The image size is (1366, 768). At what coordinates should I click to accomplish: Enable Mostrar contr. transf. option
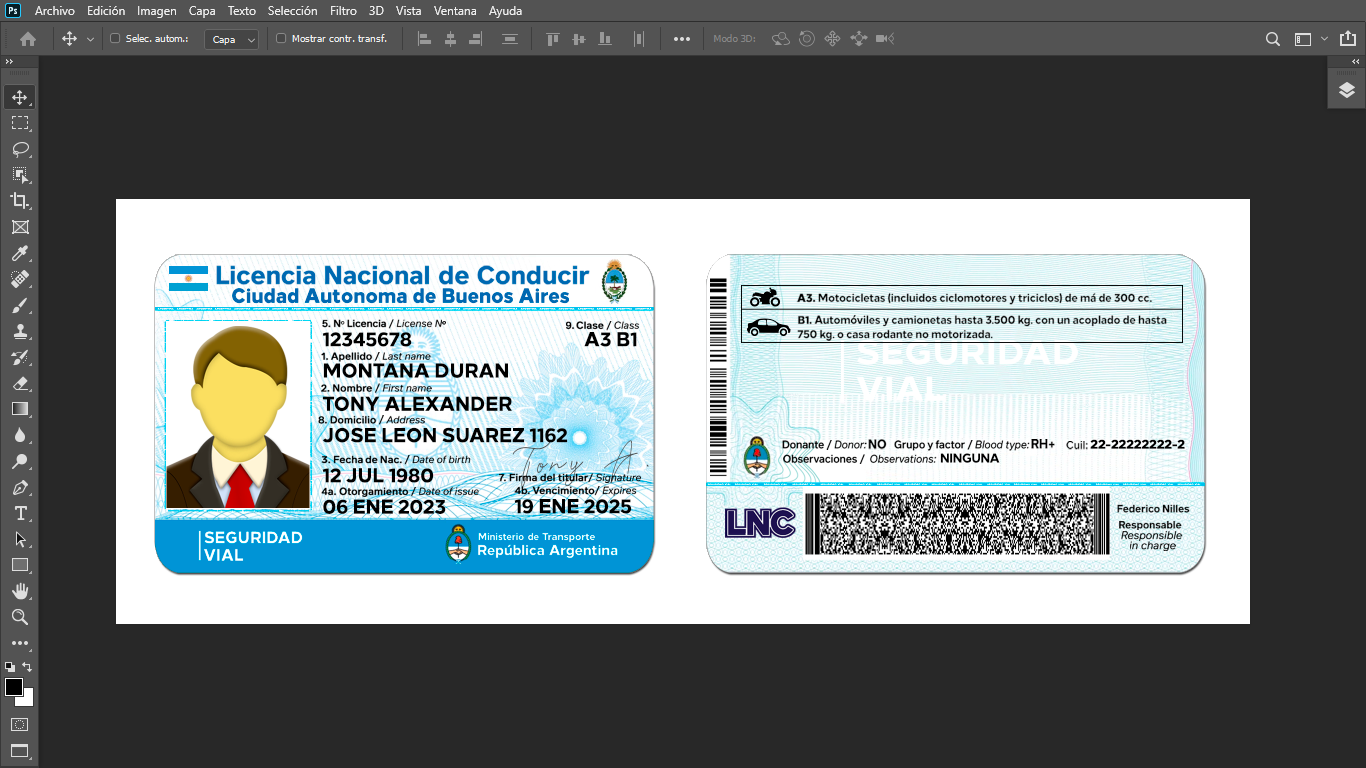282,38
